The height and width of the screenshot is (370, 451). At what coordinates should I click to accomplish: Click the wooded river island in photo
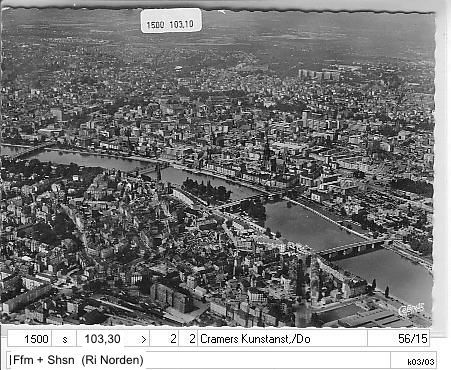click(206, 190)
